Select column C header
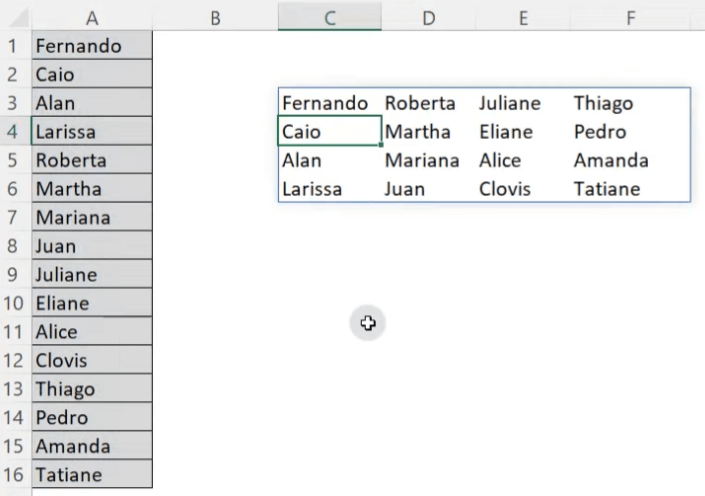The image size is (705, 496). coord(330,18)
